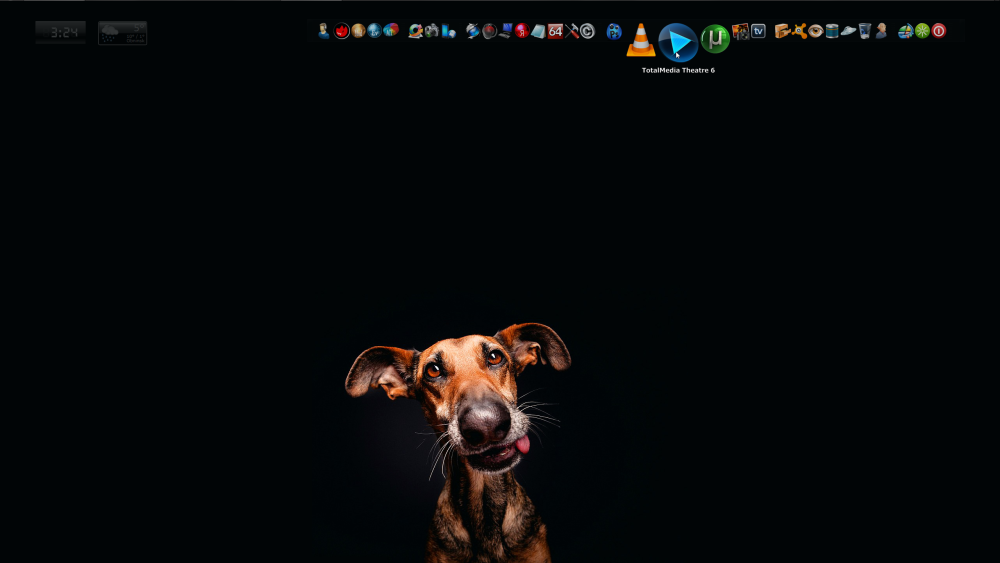Screen dimensions: 1000x563
Task: Open TotalMedia Theatre 6 play icon
Action: [x=678, y=43]
